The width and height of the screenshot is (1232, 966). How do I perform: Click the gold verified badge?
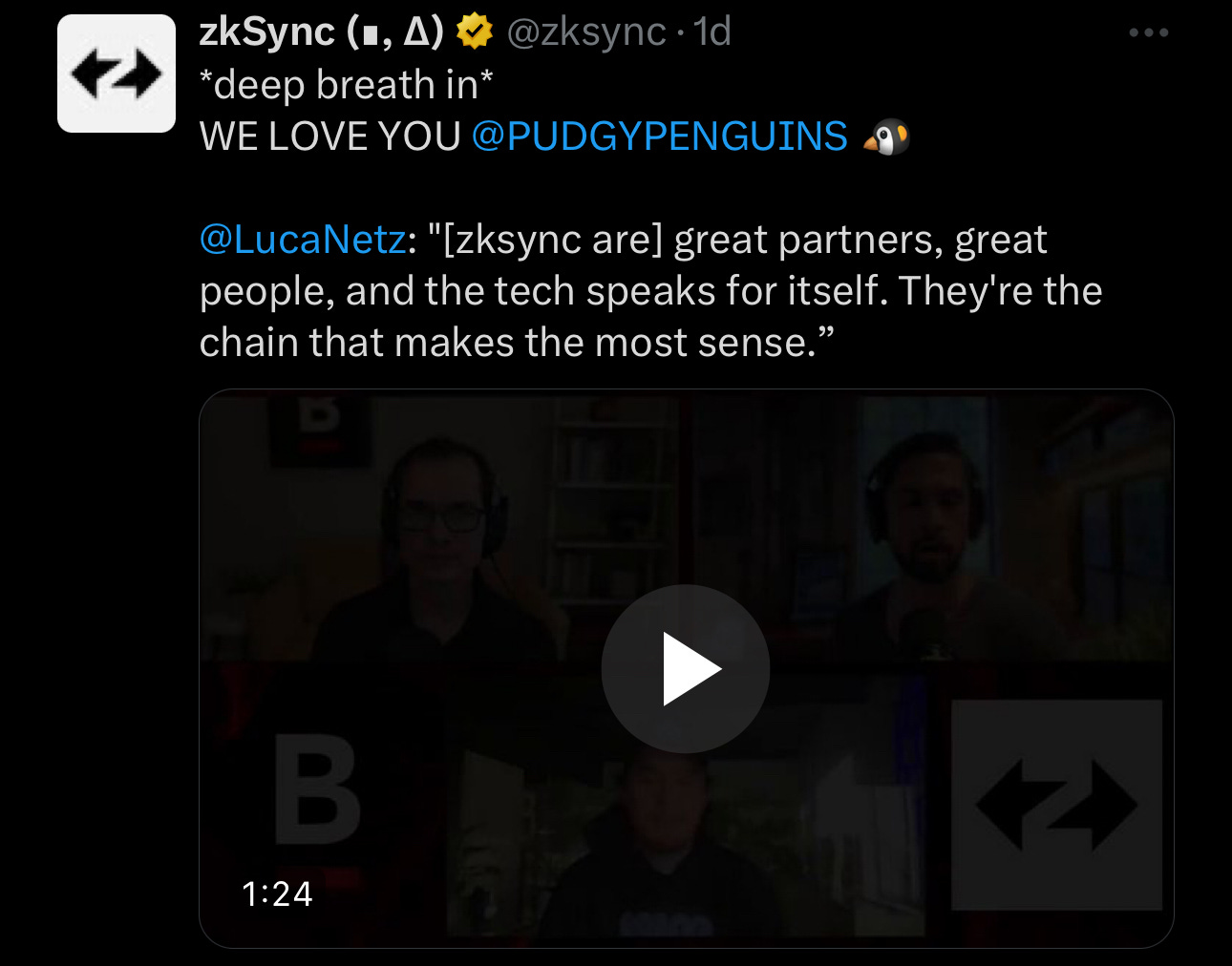pos(474,32)
